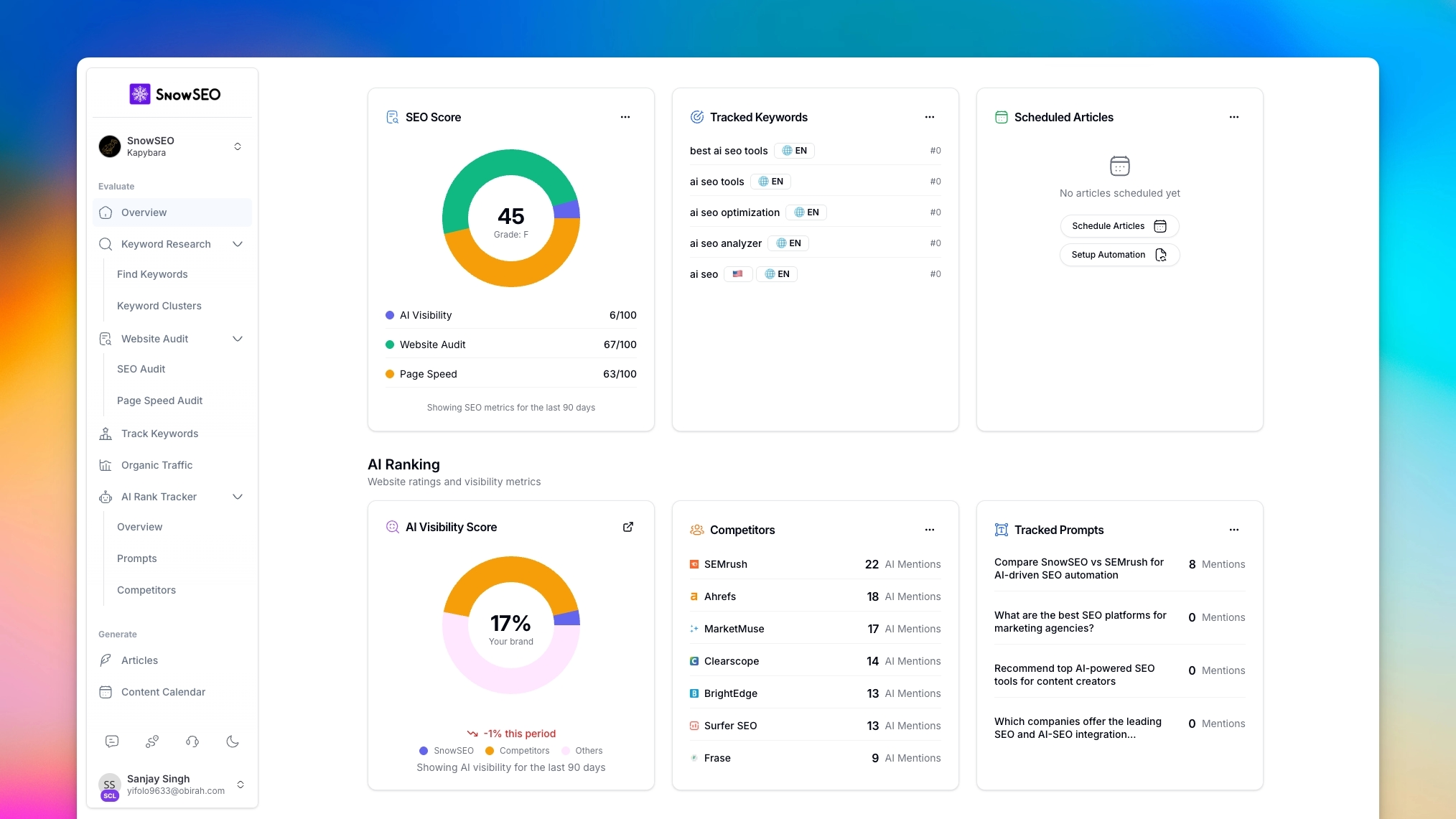Open the Tracked Keywords options menu
The height and width of the screenshot is (819, 1456).
click(x=930, y=116)
